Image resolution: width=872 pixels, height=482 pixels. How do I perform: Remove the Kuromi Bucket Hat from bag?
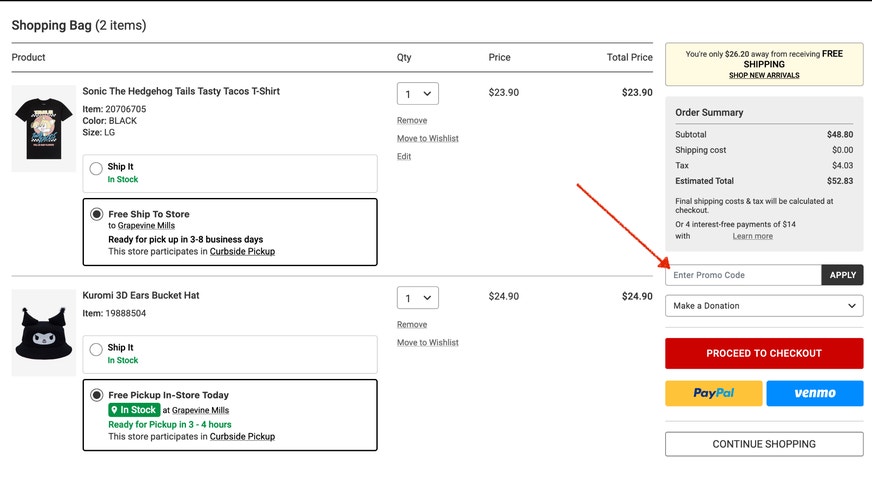click(412, 325)
